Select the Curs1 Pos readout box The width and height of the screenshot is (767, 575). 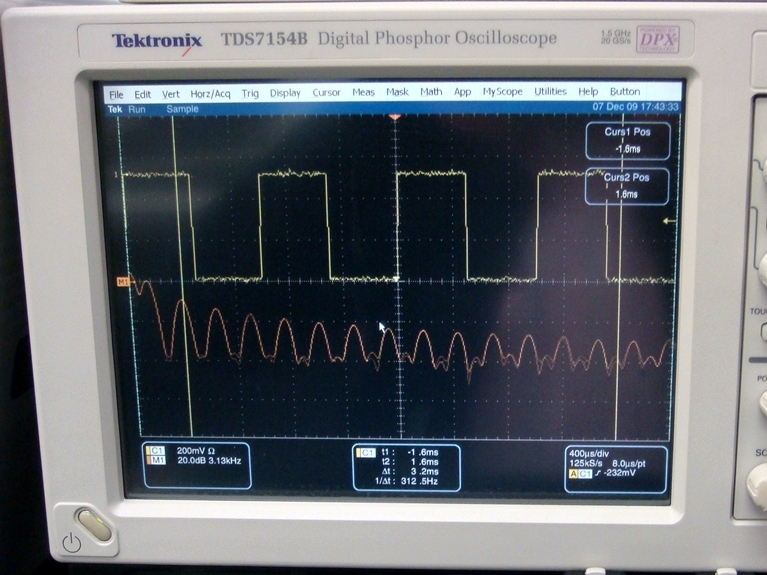pyautogui.click(x=628, y=140)
